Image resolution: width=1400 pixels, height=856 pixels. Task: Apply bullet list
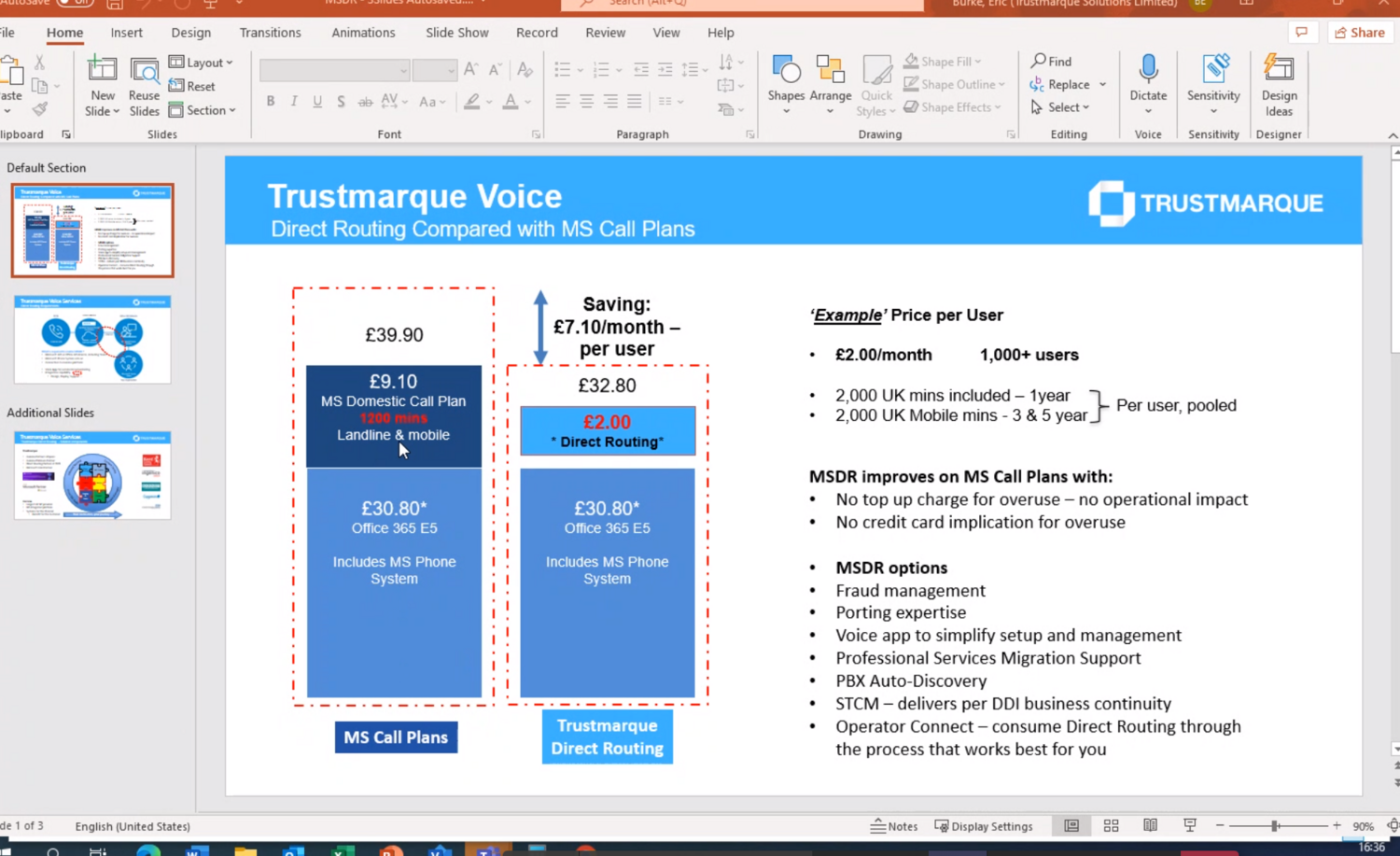562,70
